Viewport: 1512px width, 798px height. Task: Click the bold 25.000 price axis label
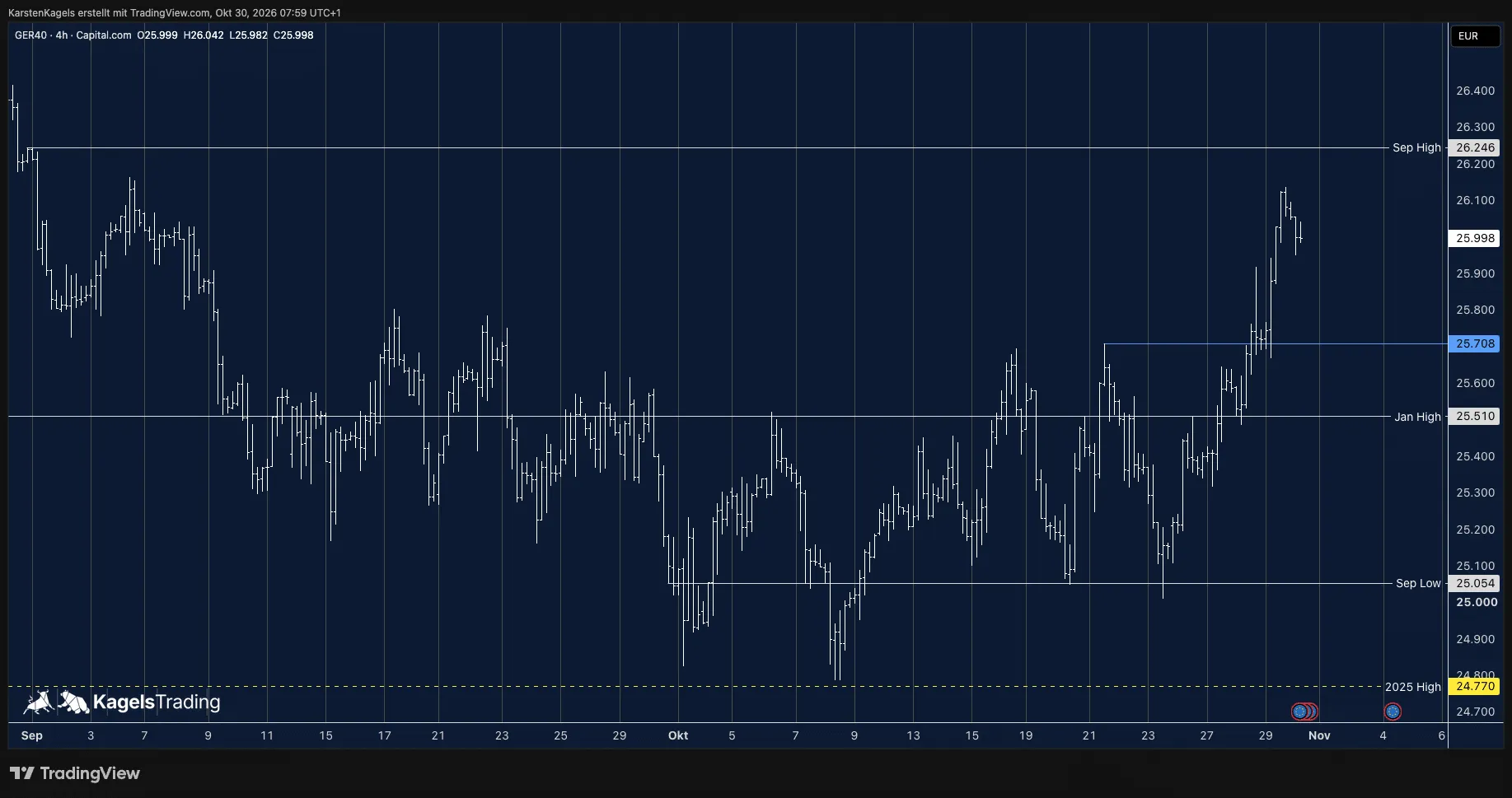tap(1477, 602)
